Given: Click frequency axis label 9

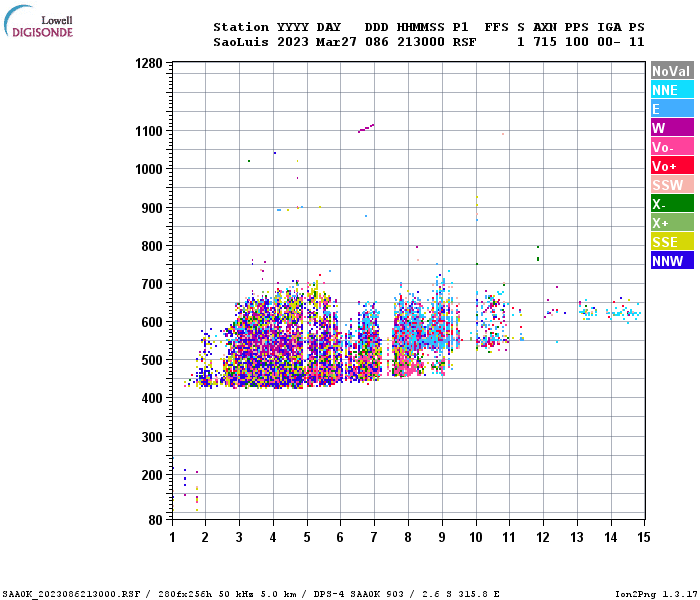Looking at the screenshot, I should point(442,537).
